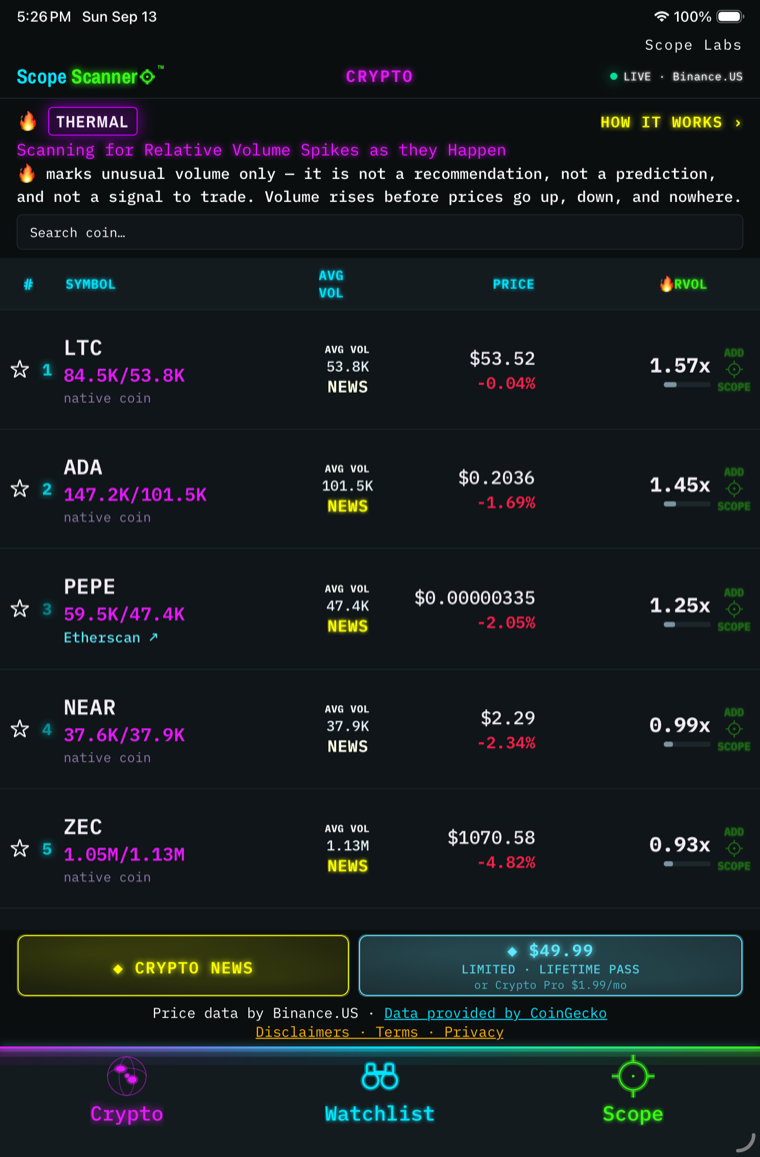760x1157 pixels.
Task: Open PEPE Etherscan link
Action: pos(111,638)
